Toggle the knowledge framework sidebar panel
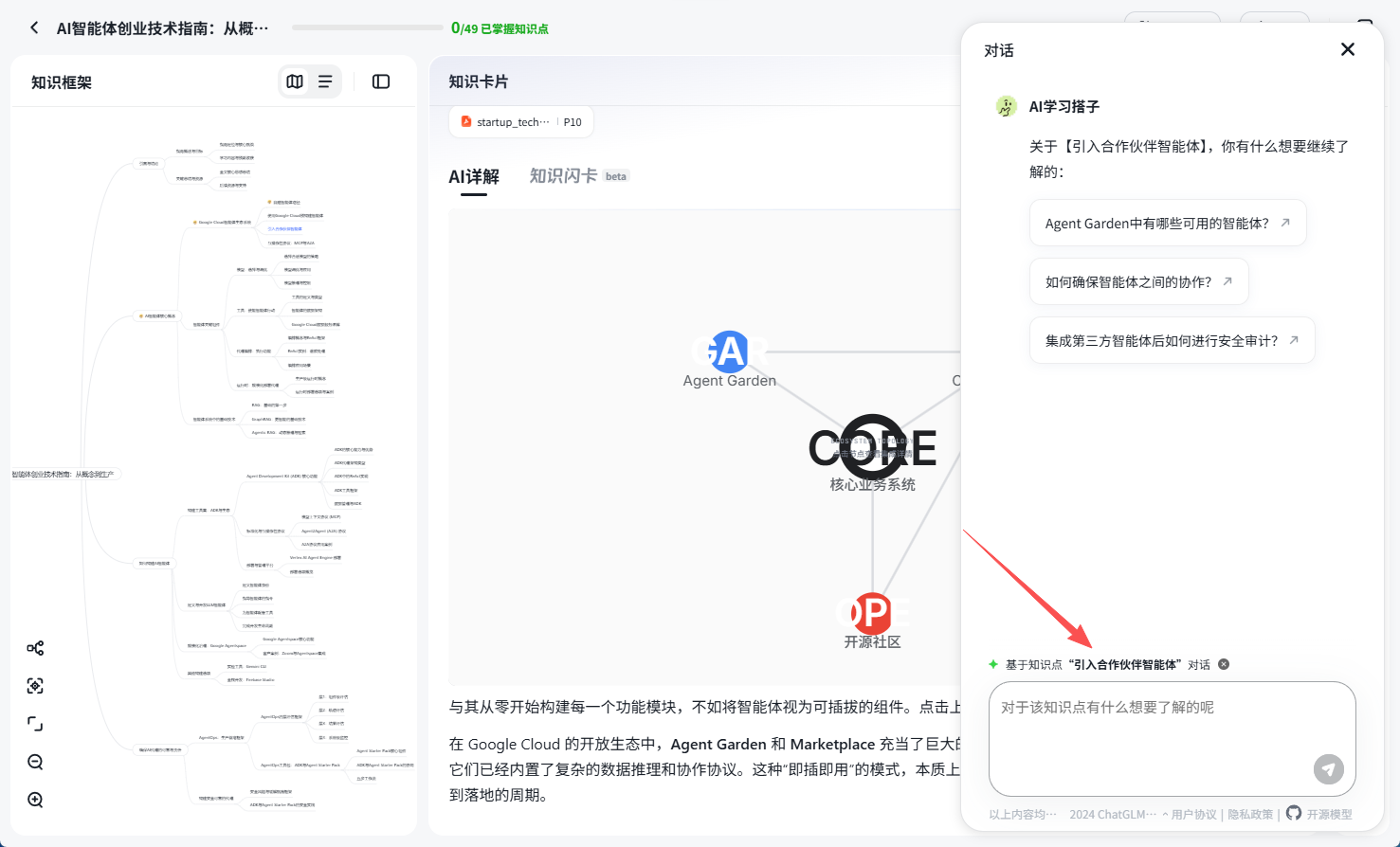The height and width of the screenshot is (847, 1400). 381,81
